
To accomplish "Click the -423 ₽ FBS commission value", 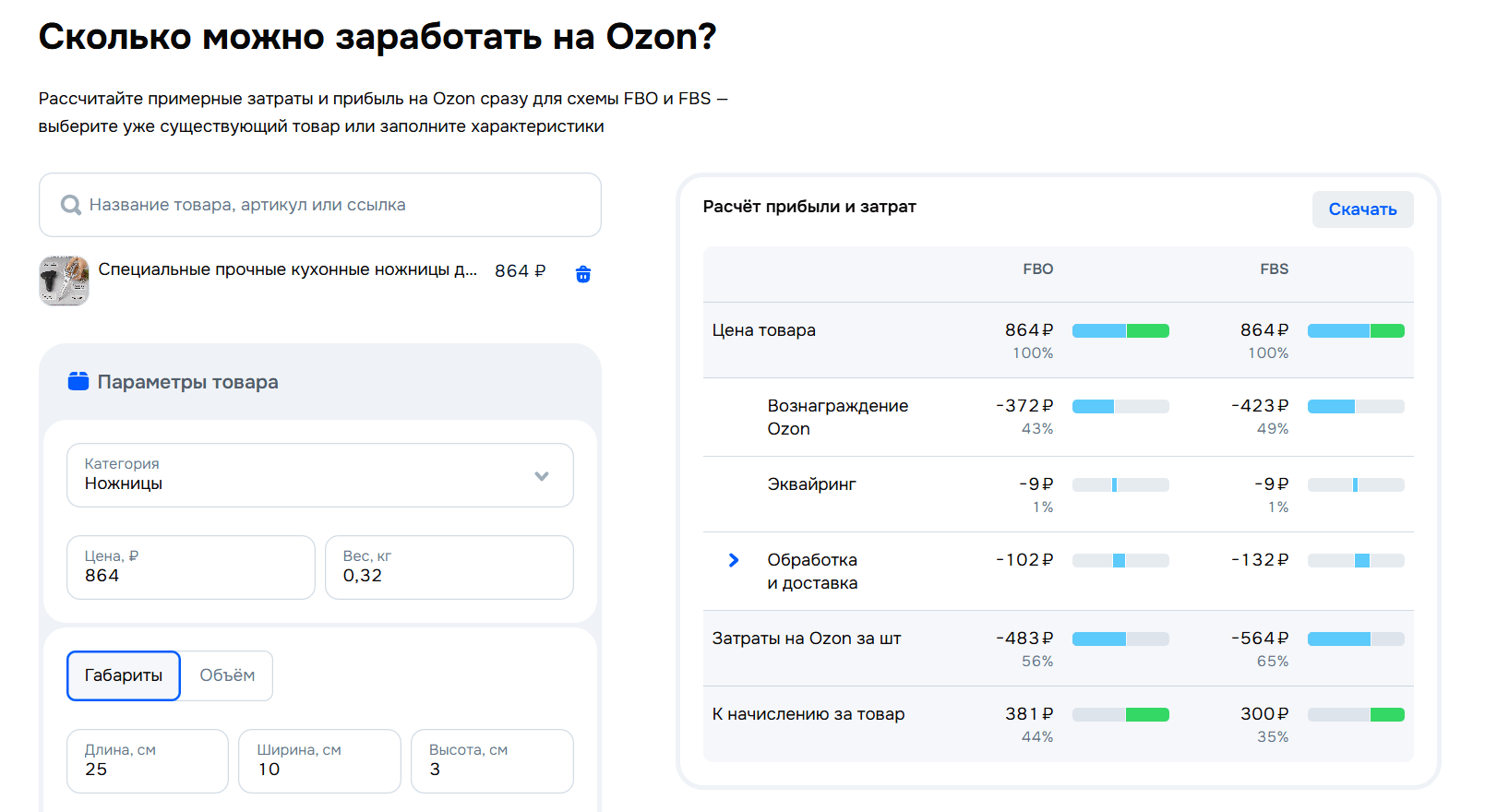I will pyautogui.click(x=1260, y=406).
